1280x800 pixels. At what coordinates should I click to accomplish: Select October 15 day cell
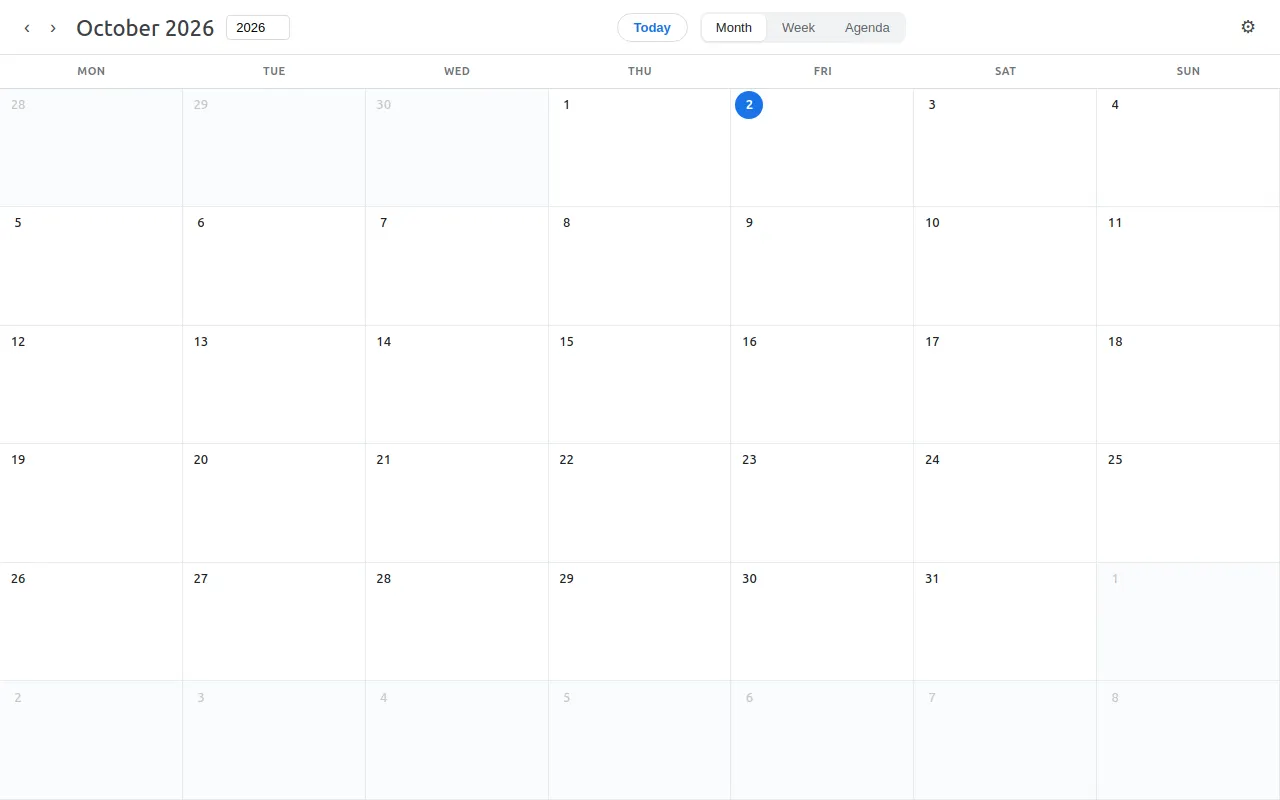click(640, 385)
